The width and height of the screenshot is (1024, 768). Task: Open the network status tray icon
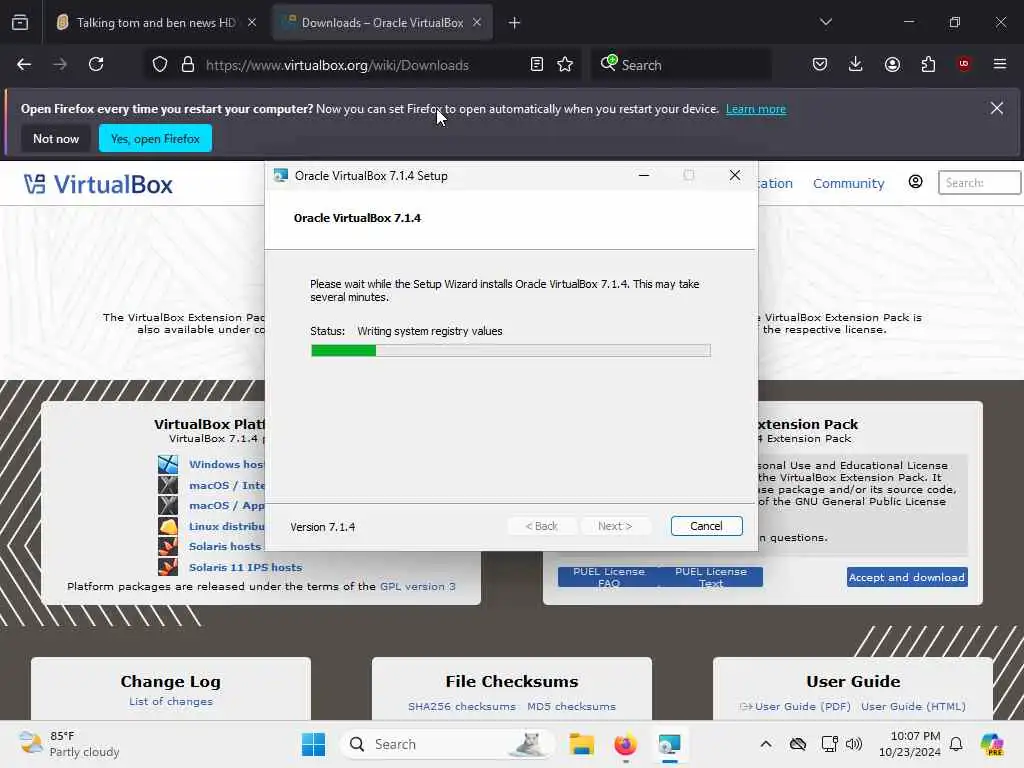829,744
